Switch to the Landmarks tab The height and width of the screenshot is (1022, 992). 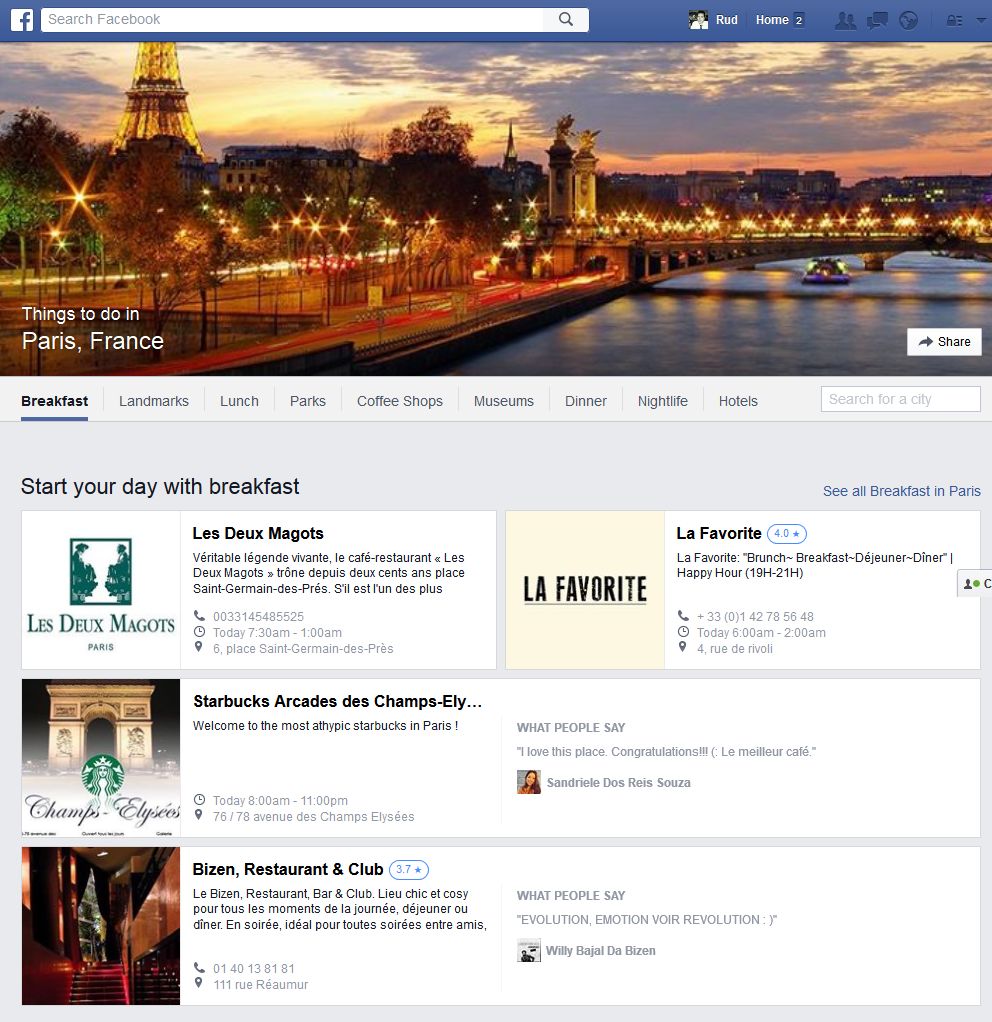[x=154, y=401]
